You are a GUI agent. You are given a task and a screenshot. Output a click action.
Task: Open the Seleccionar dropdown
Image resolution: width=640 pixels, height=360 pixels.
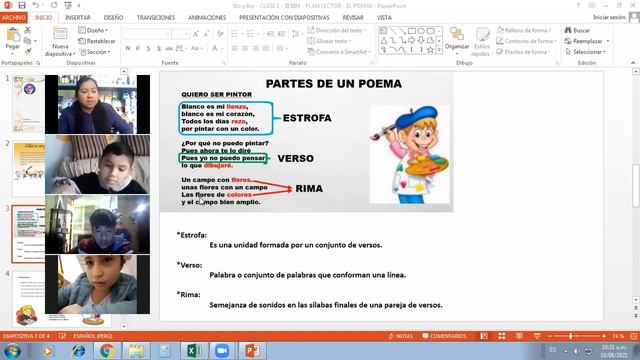[586, 52]
